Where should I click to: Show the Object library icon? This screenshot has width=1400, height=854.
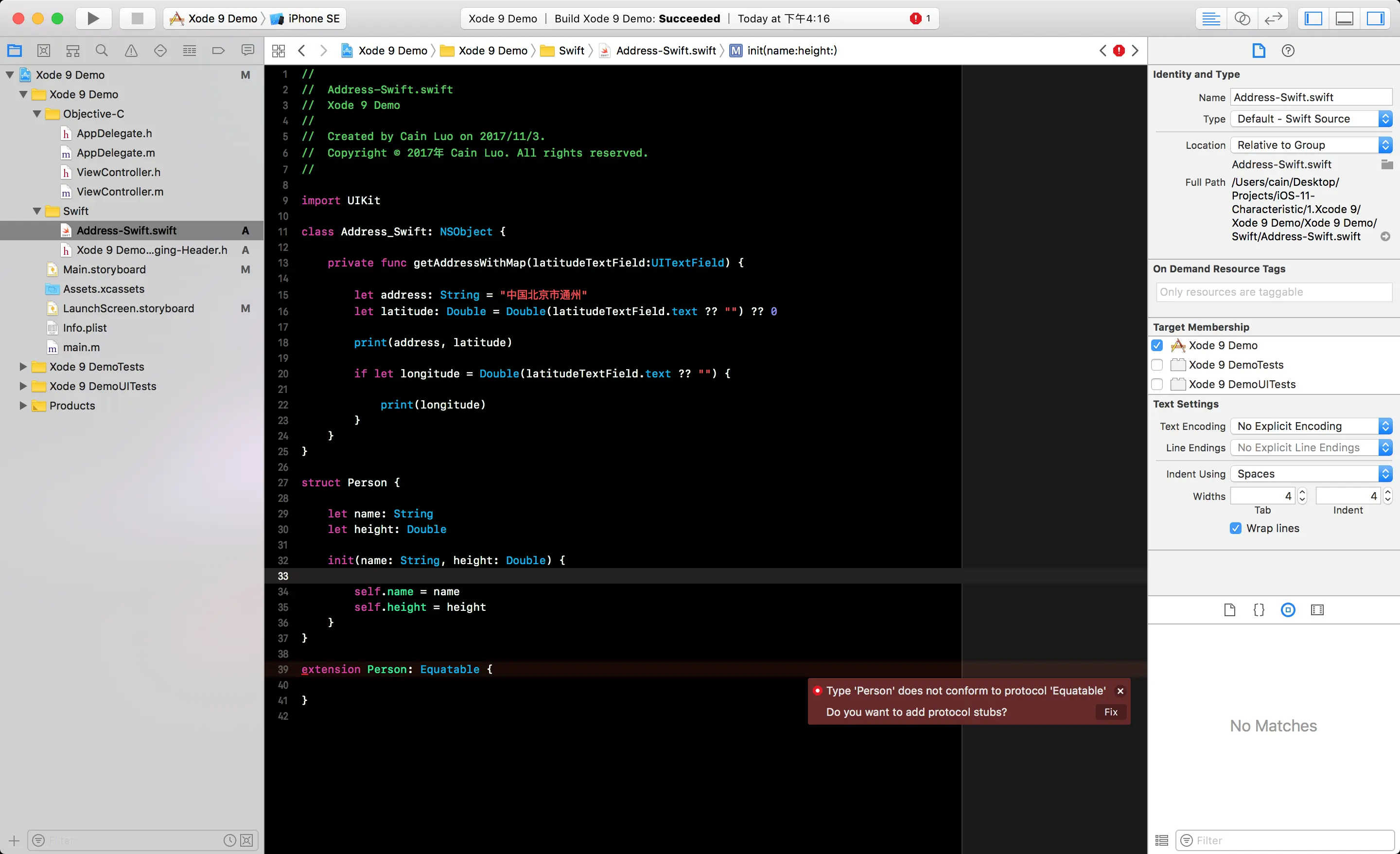(x=1288, y=610)
